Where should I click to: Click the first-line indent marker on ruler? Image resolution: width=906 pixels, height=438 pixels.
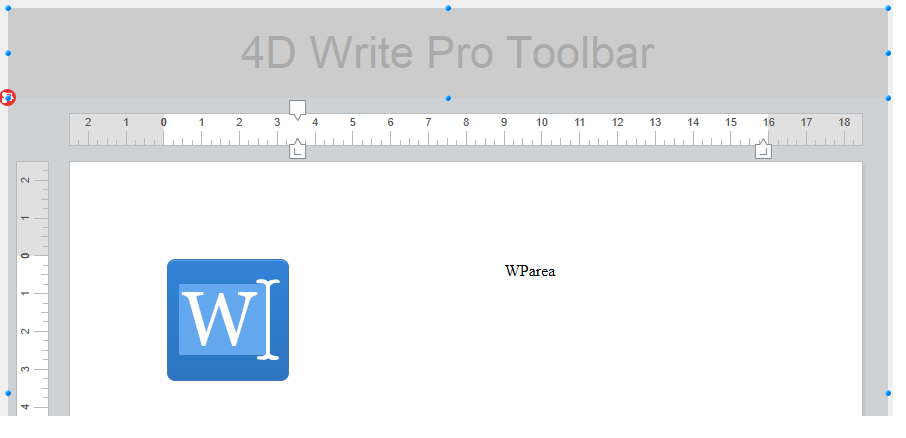[297, 108]
